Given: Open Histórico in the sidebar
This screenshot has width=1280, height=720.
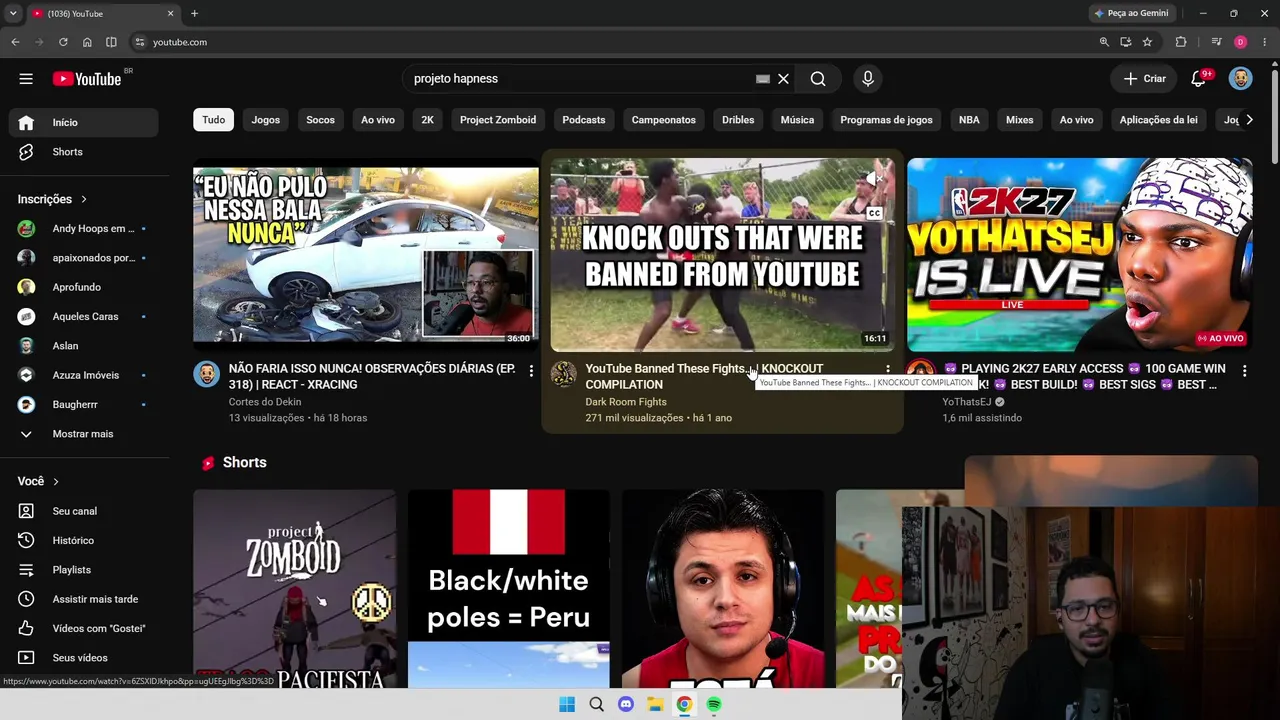Looking at the screenshot, I should 84,540.
